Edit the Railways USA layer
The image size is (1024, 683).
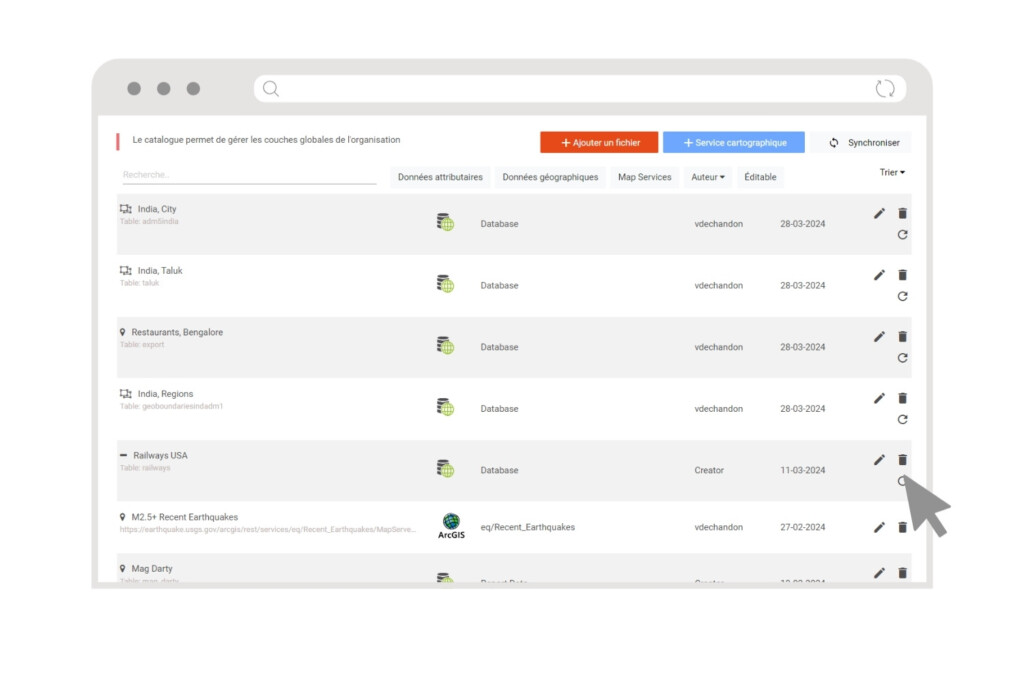pyautogui.click(x=879, y=460)
